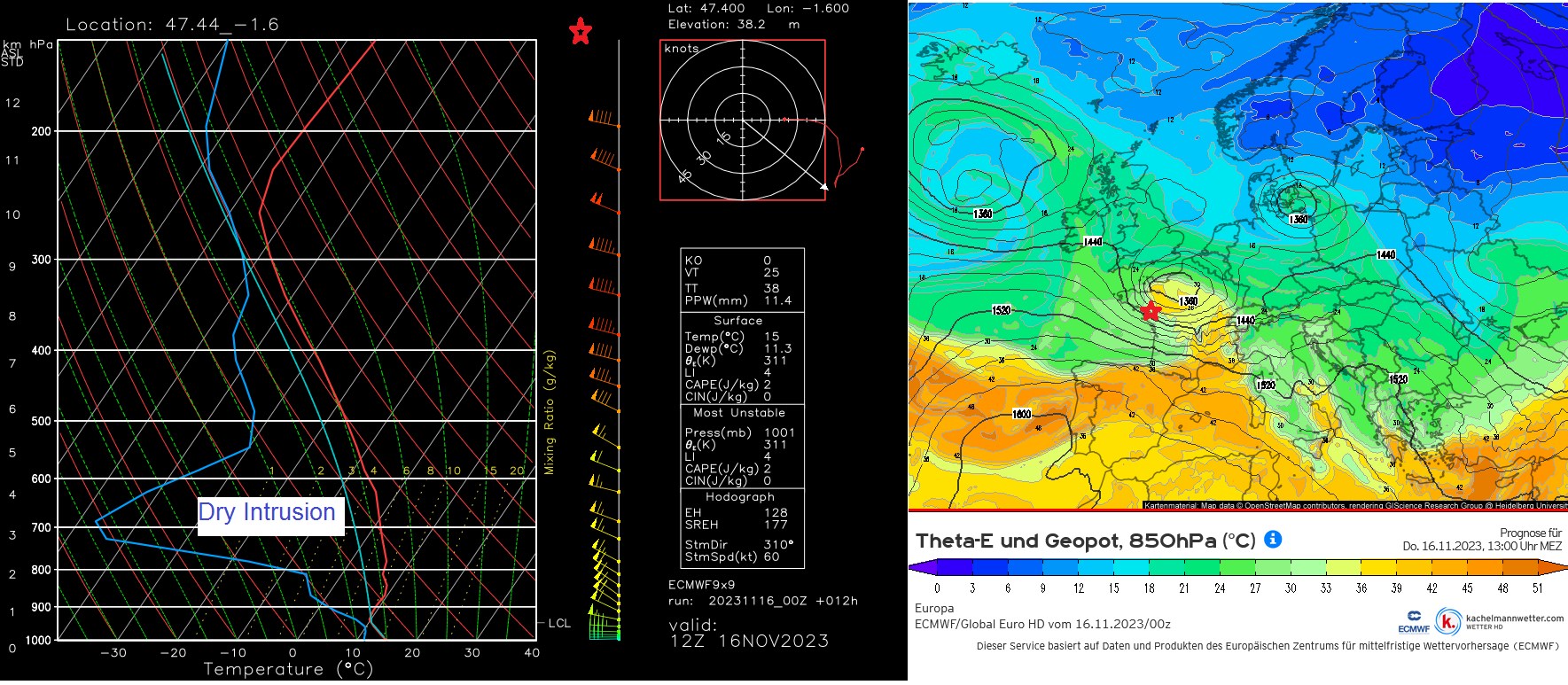Click the 'valid: 12Z 16NOV2023' timestamp
This screenshot has width=1568, height=685.
tap(748, 634)
